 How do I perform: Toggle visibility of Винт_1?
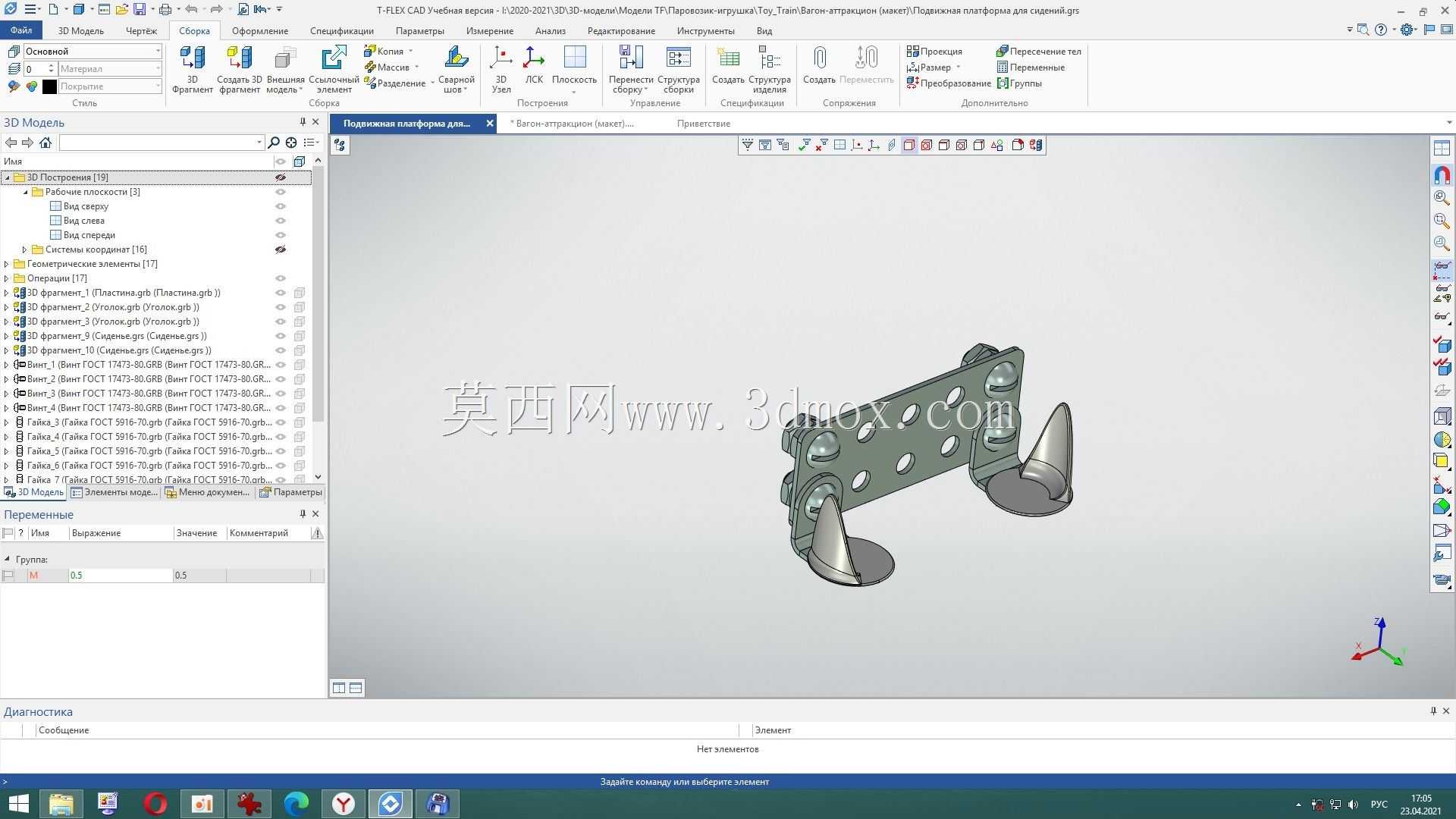point(281,365)
